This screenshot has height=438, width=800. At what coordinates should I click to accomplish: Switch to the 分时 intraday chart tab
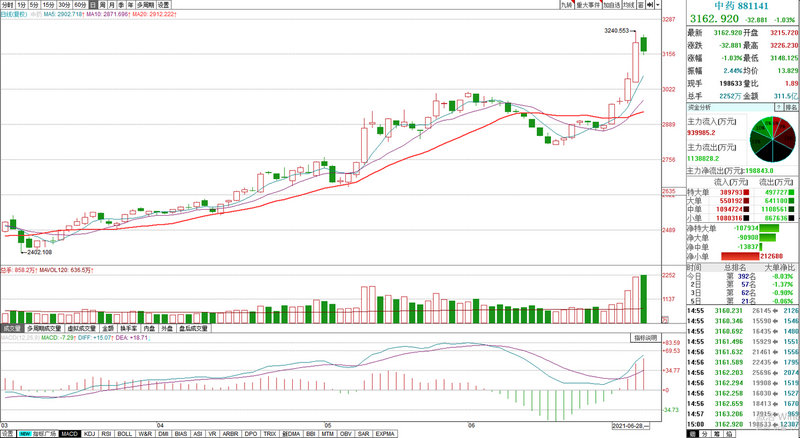(x=10, y=5)
